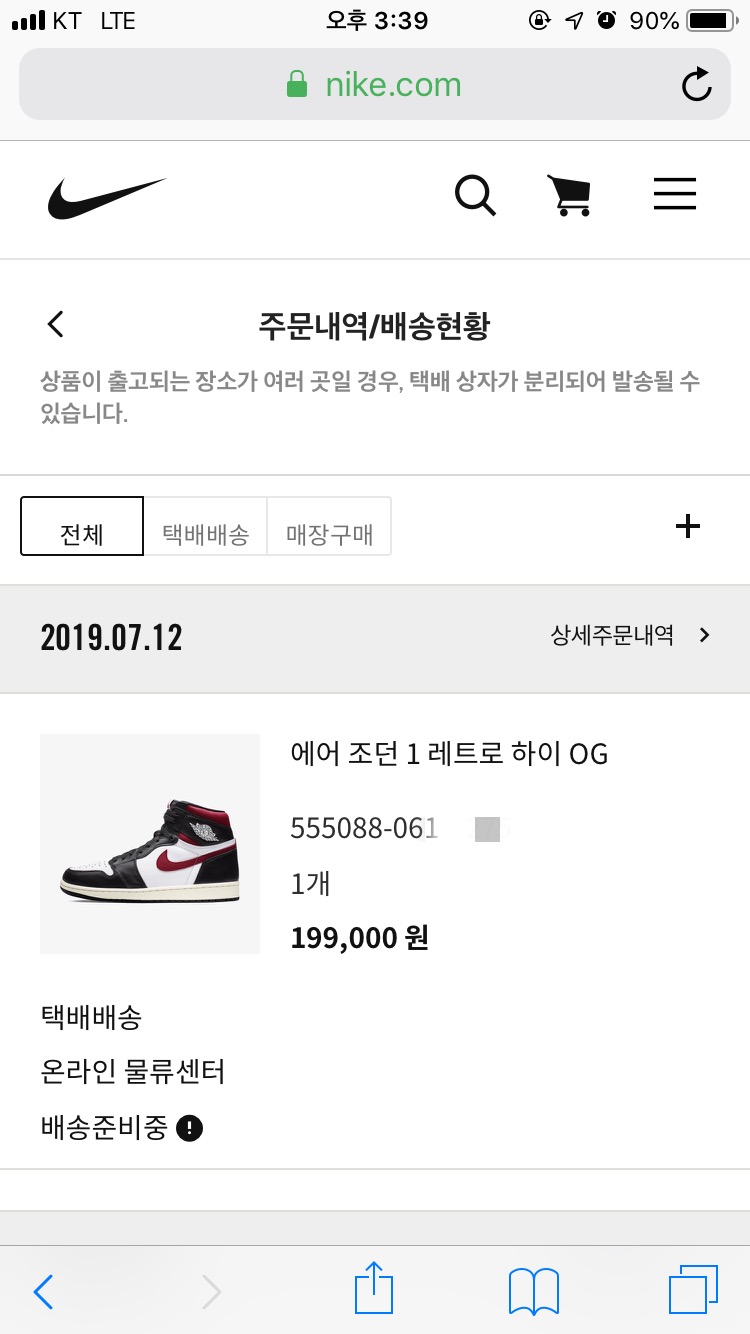
Task: Switch to the 택배배송 tab
Action: pos(206,526)
